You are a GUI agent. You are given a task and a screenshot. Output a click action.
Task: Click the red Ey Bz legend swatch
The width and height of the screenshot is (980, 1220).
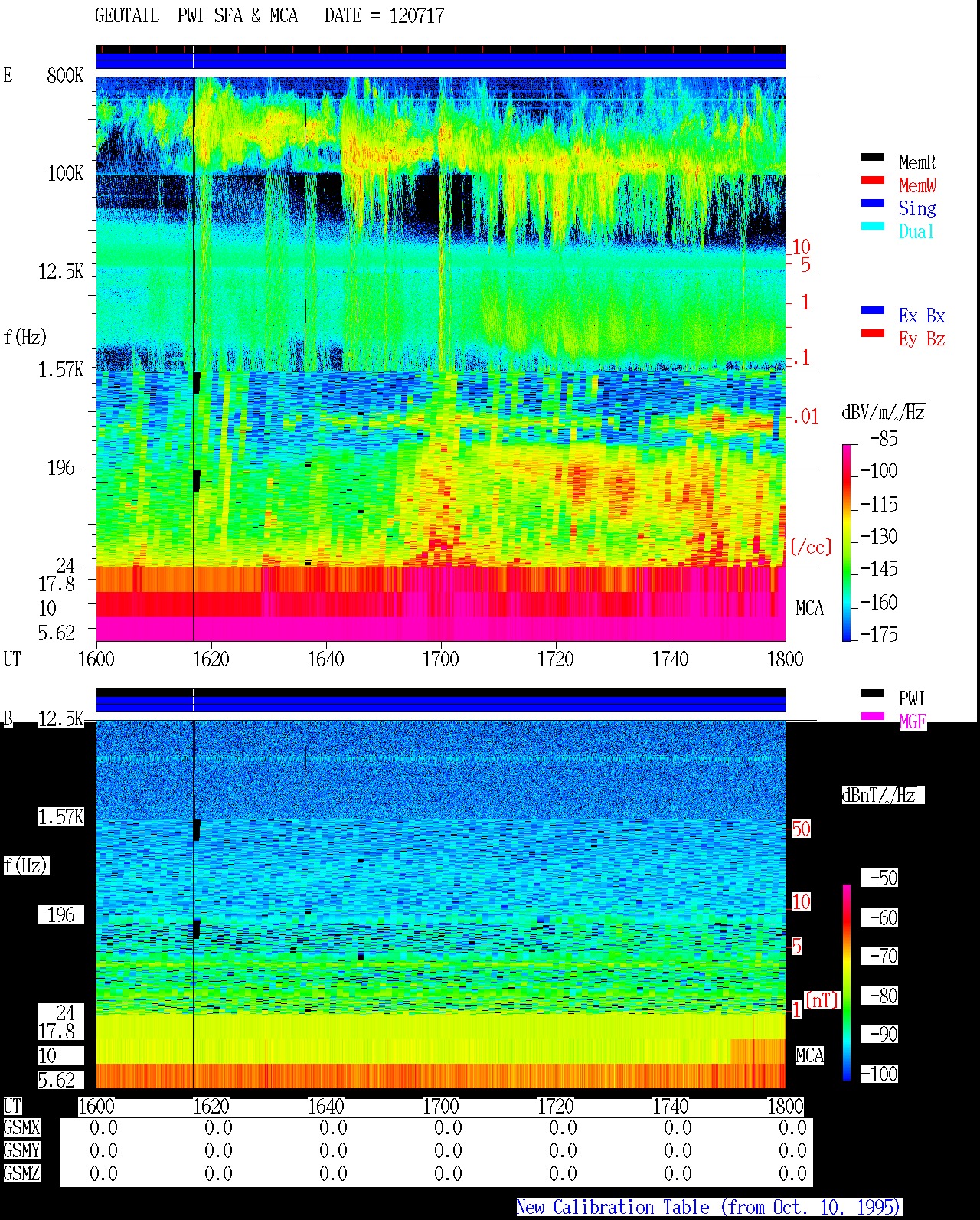pos(872,334)
